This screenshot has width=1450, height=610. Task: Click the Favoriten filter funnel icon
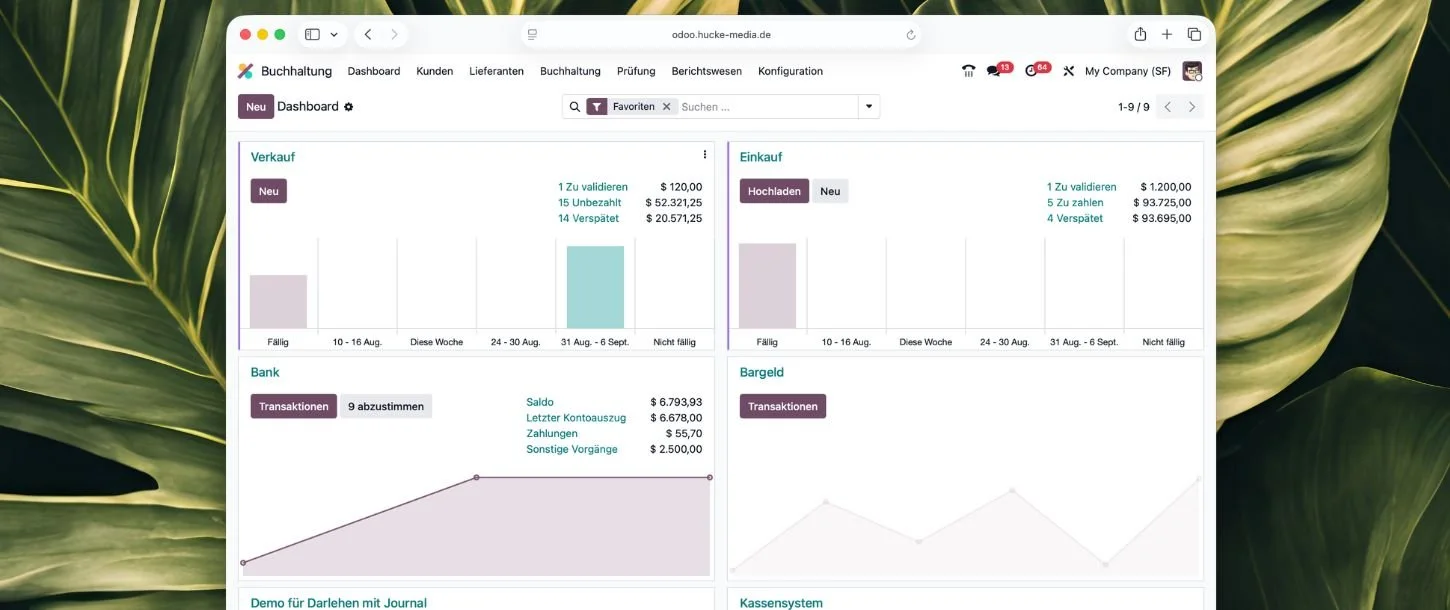pyautogui.click(x=597, y=106)
